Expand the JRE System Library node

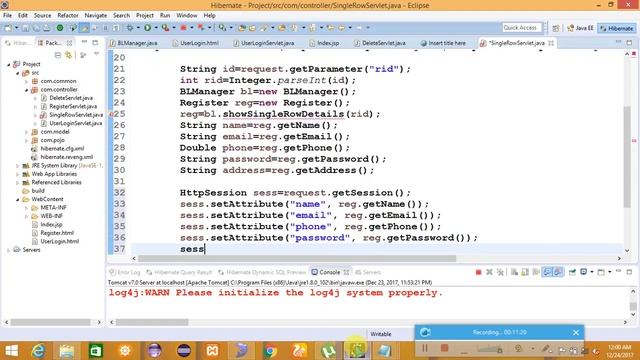coord(18,166)
